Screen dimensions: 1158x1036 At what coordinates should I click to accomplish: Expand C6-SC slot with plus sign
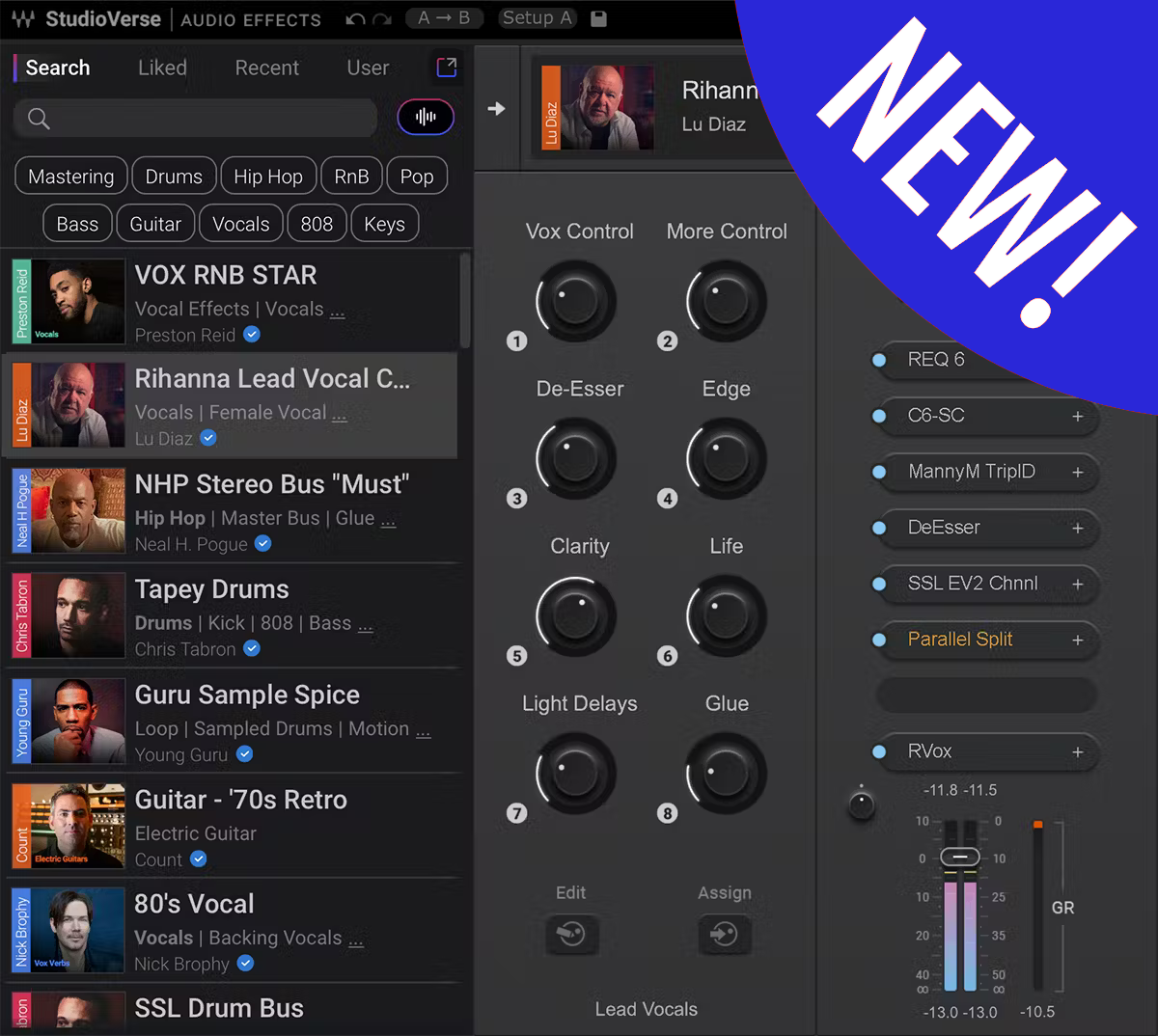click(x=1078, y=416)
